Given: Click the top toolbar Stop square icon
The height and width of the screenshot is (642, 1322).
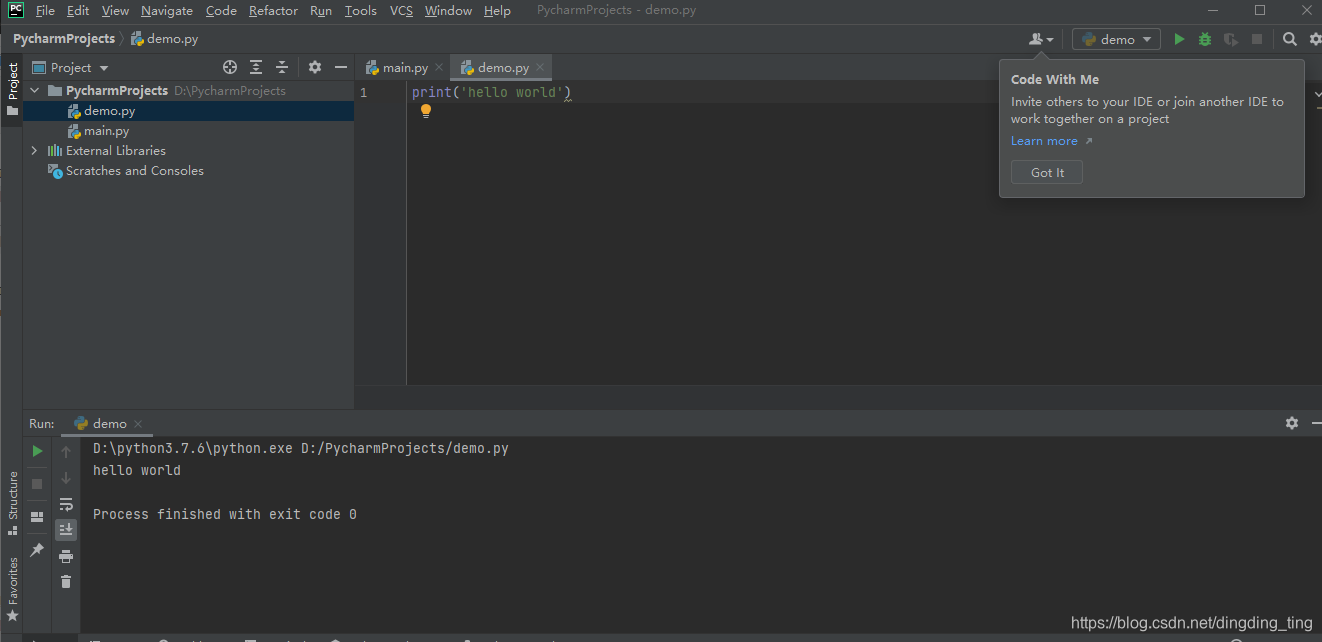Looking at the screenshot, I should pyautogui.click(x=1257, y=39).
